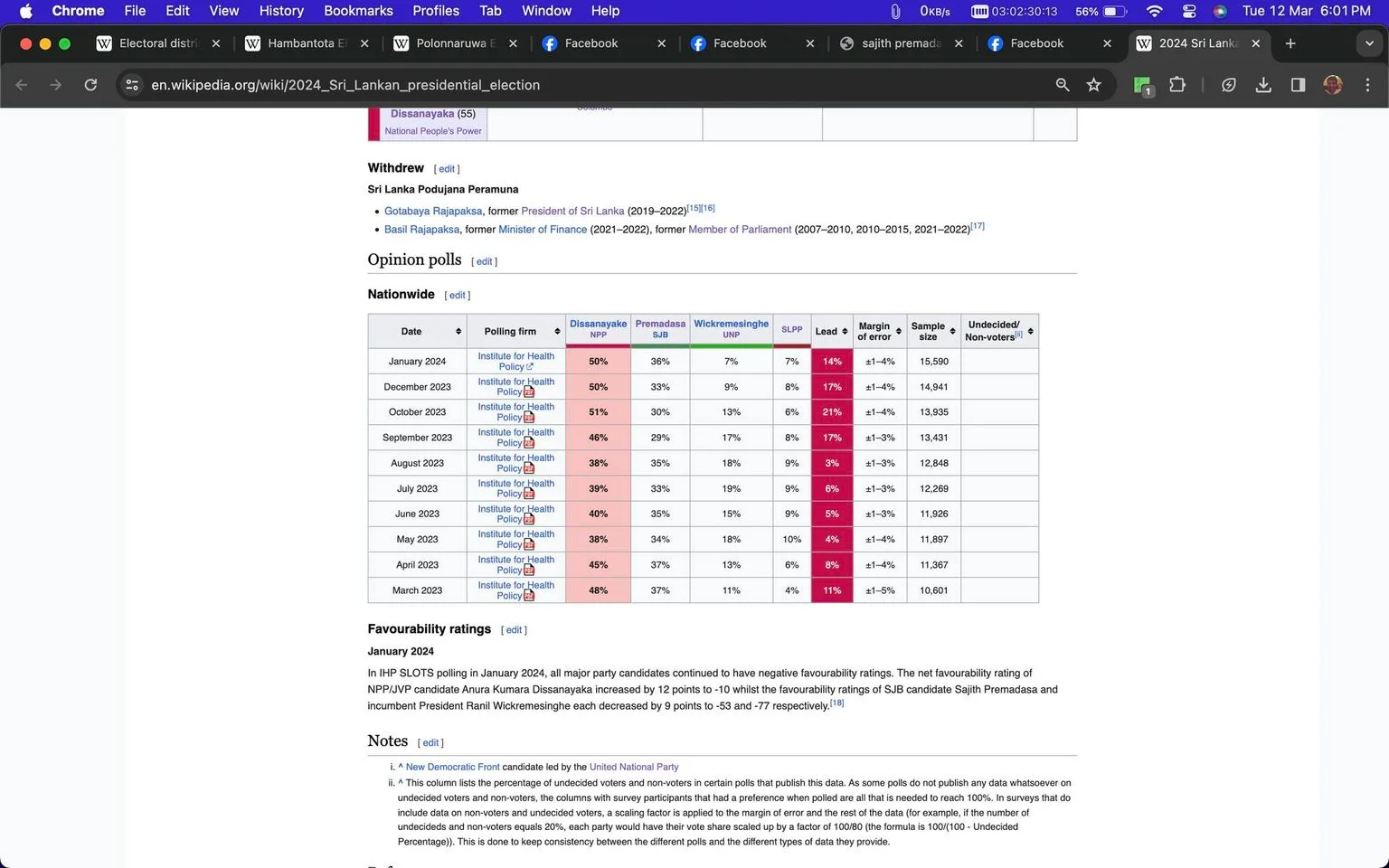
Task: Open macOS Control Center toggle icon
Action: pyautogui.click(x=1189, y=11)
